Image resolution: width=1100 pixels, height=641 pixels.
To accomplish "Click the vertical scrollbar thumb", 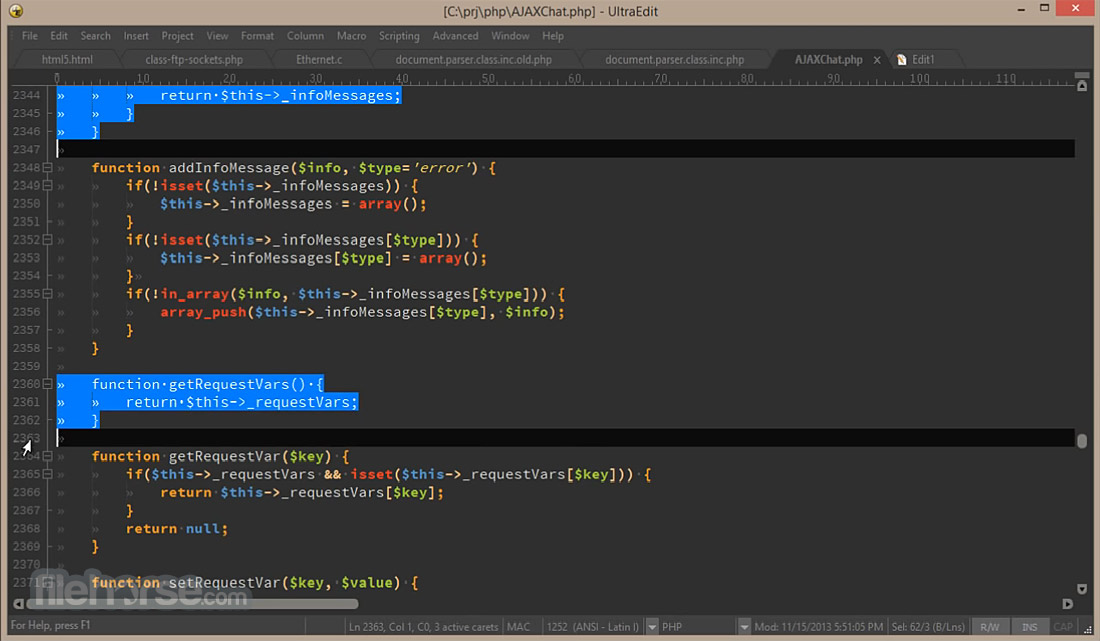I will [1082, 441].
